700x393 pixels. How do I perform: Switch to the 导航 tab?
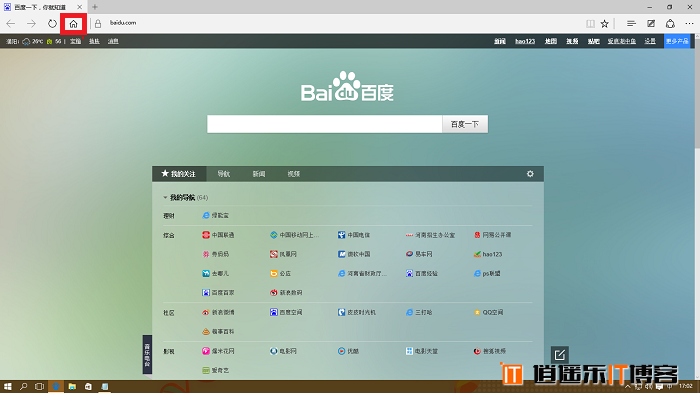click(223, 174)
